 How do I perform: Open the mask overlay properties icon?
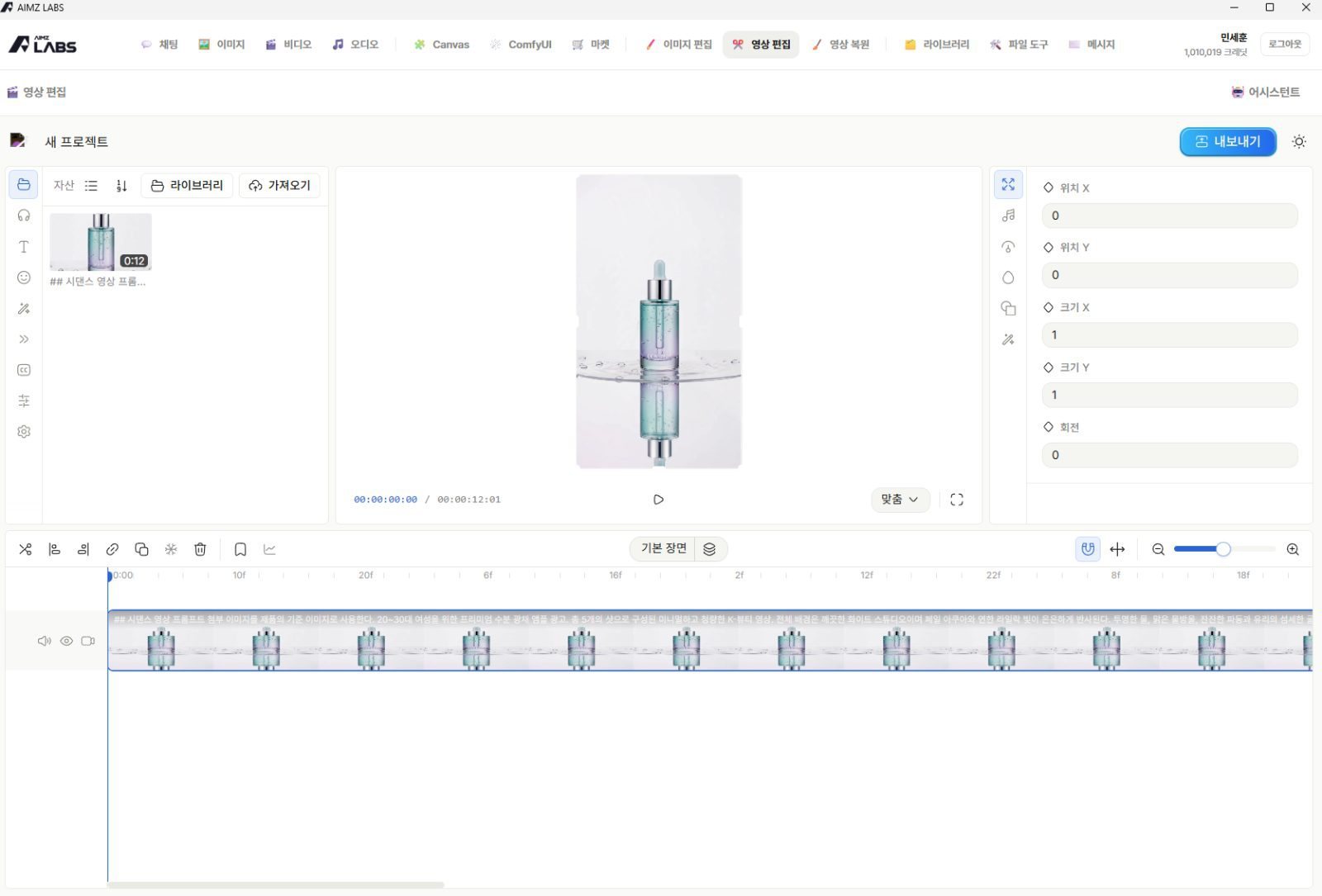[x=1008, y=308]
